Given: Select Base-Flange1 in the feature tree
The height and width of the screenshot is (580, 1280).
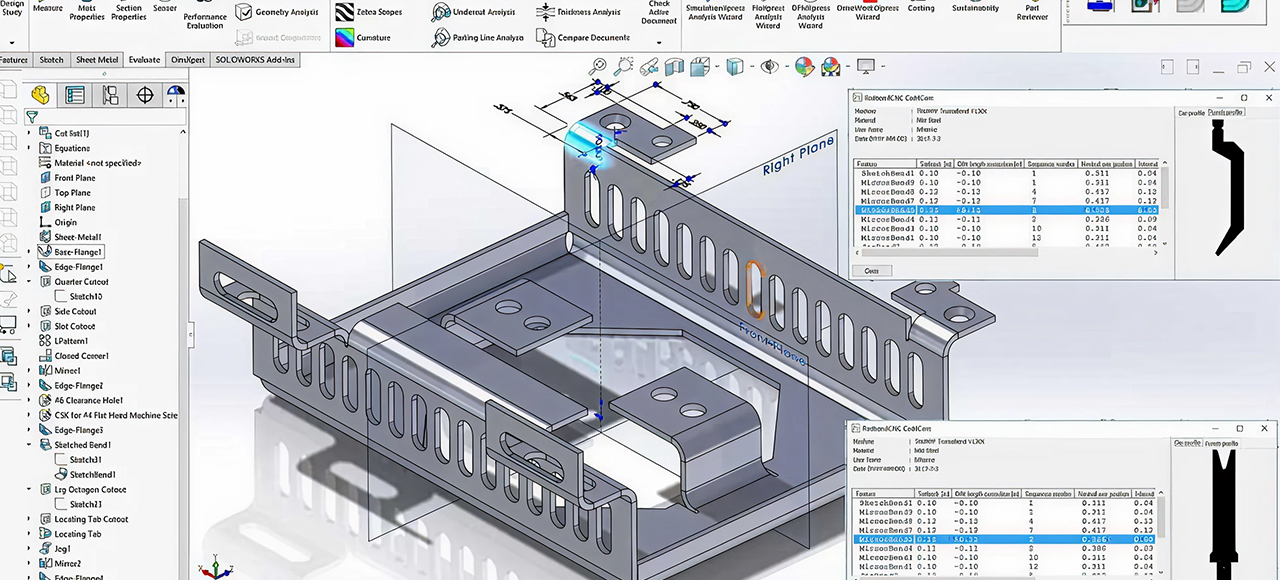Looking at the screenshot, I should pyautogui.click(x=77, y=252).
